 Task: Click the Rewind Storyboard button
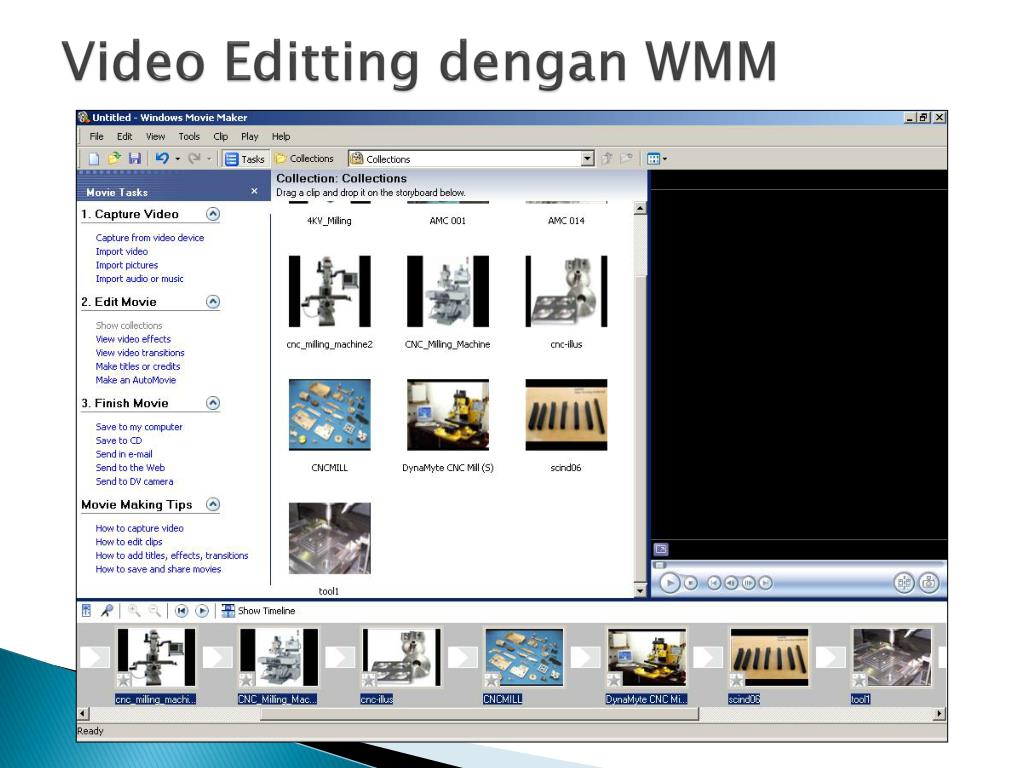coord(182,611)
